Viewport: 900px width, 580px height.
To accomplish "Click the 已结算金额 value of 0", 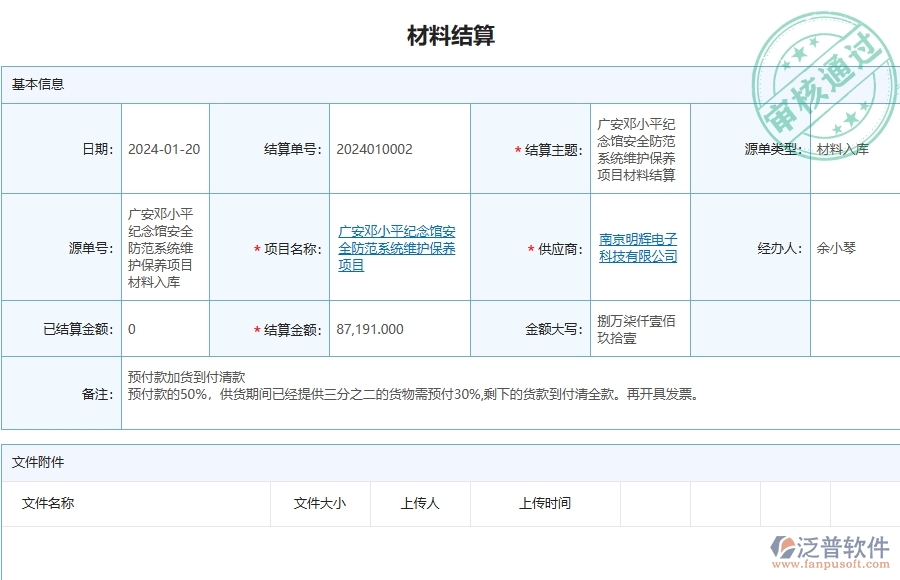I will click(x=132, y=328).
